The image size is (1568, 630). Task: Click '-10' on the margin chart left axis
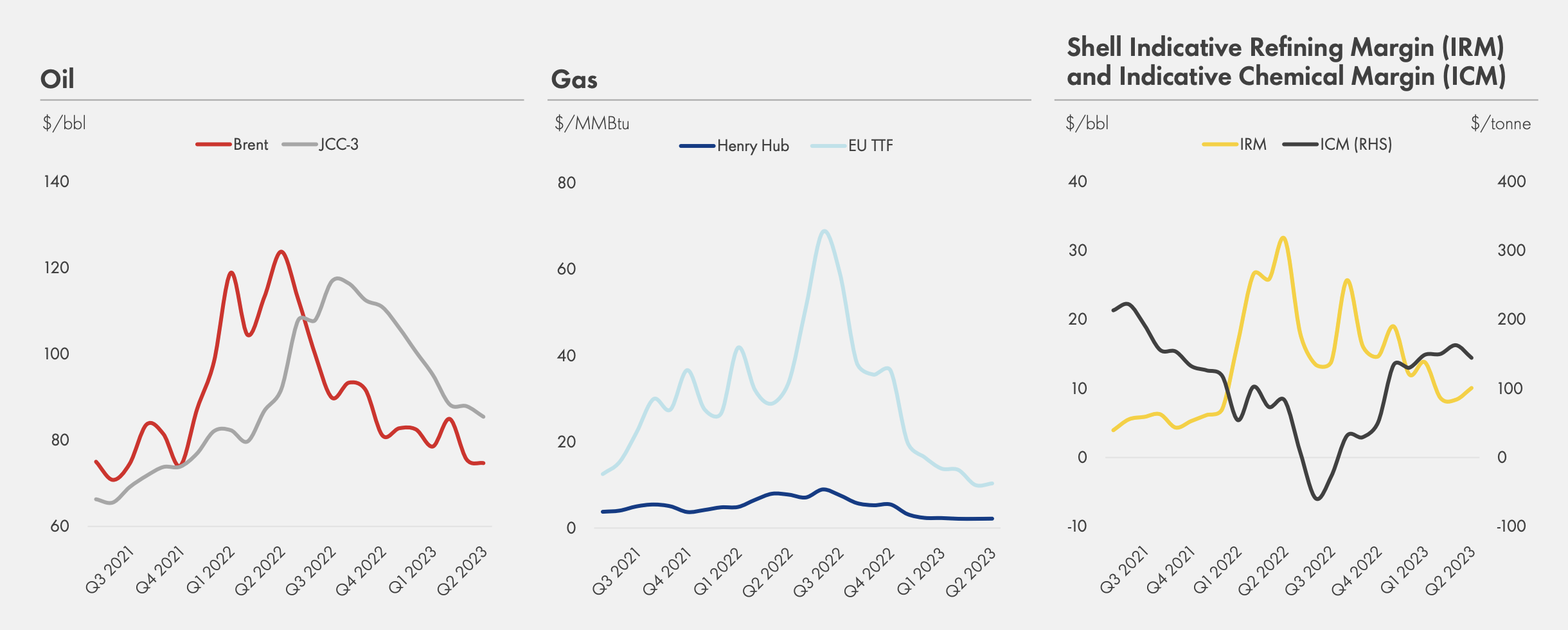coord(1076,526)
